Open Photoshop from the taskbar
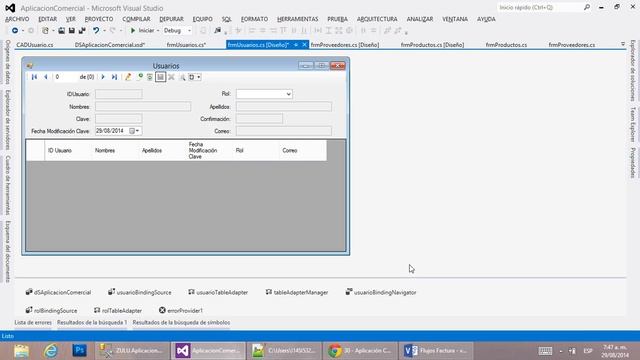This screenshot has height=360, width=640. coord(80,351)
